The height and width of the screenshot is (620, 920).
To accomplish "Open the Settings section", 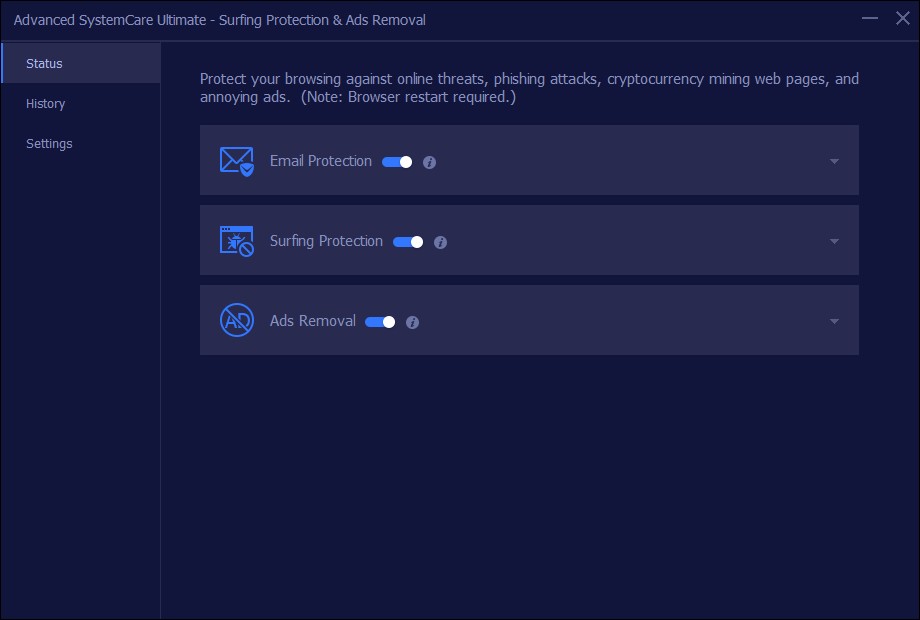I will pyautogui.click(x=49, y=143).
